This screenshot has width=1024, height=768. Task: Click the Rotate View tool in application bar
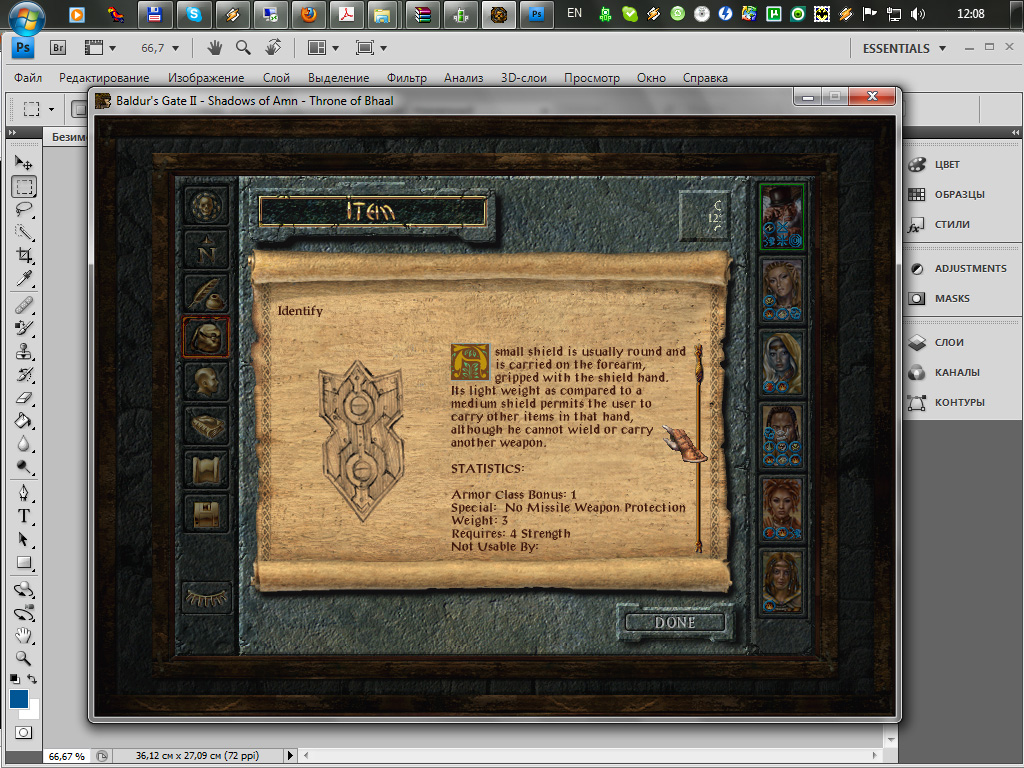[273, 47]
